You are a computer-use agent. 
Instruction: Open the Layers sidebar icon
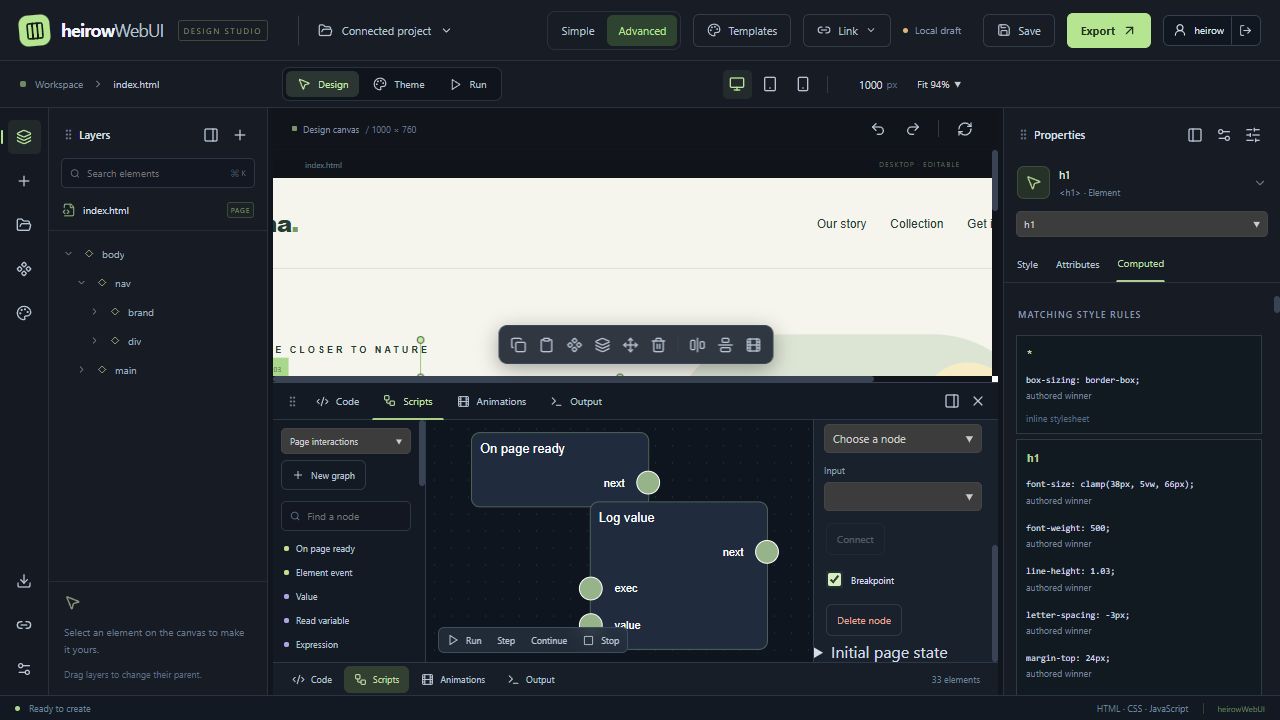click(24, 137)
